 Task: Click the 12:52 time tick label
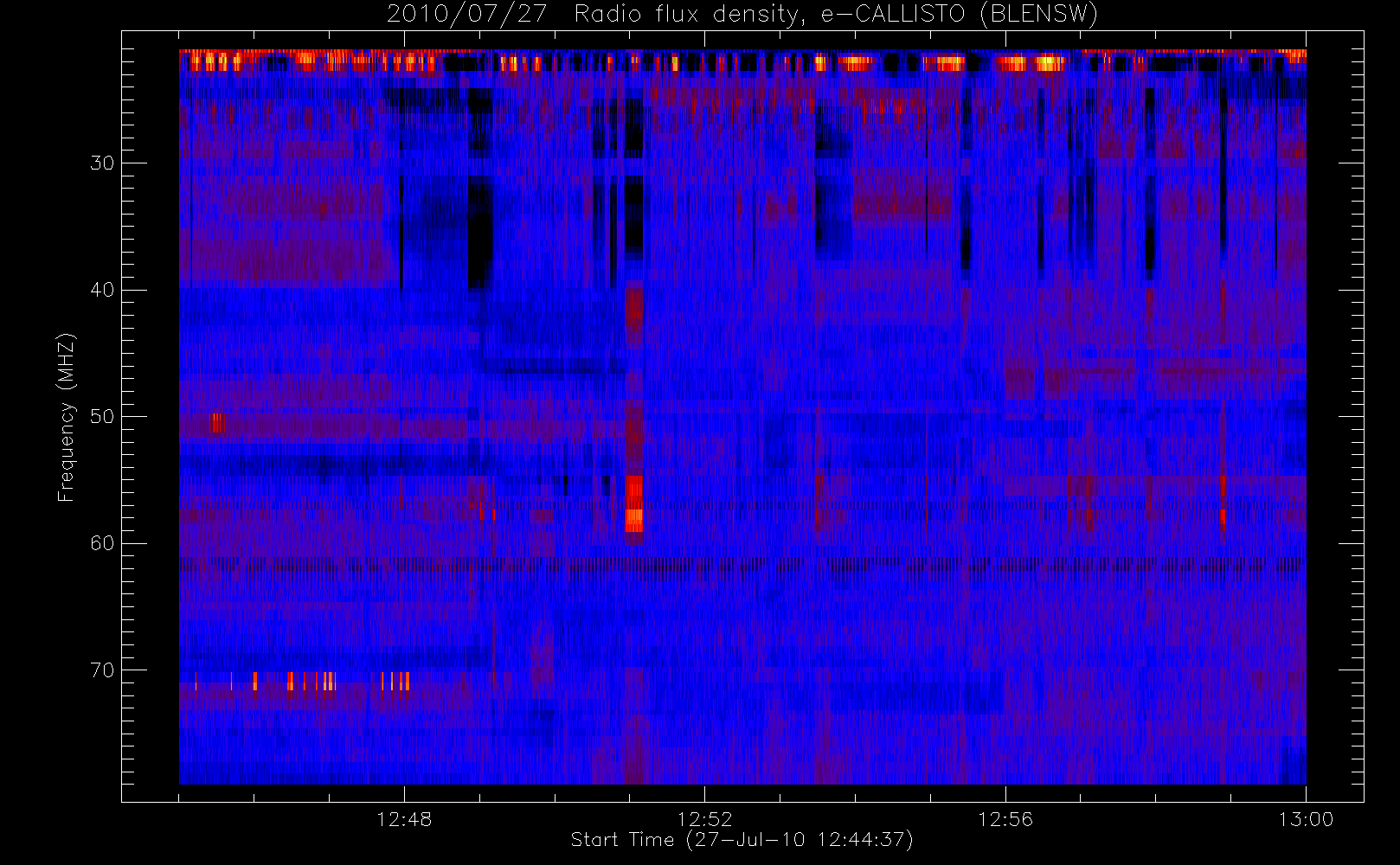click(704, 819)
